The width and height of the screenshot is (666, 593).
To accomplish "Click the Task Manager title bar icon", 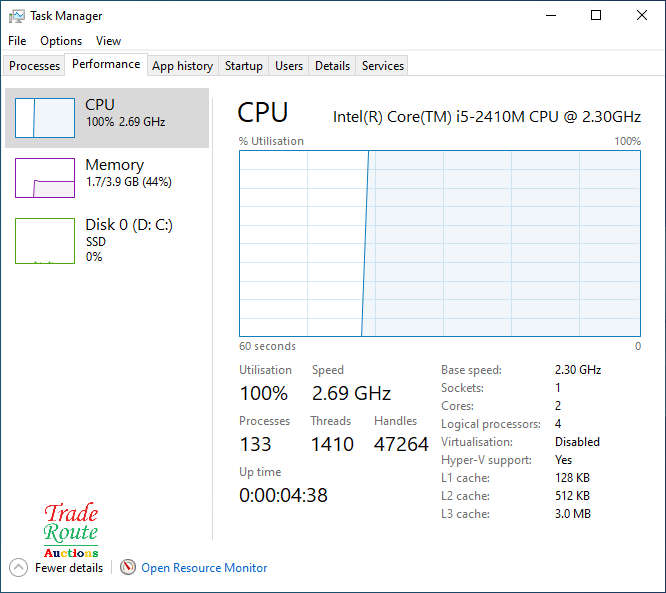I will click(x=17, y=16).
